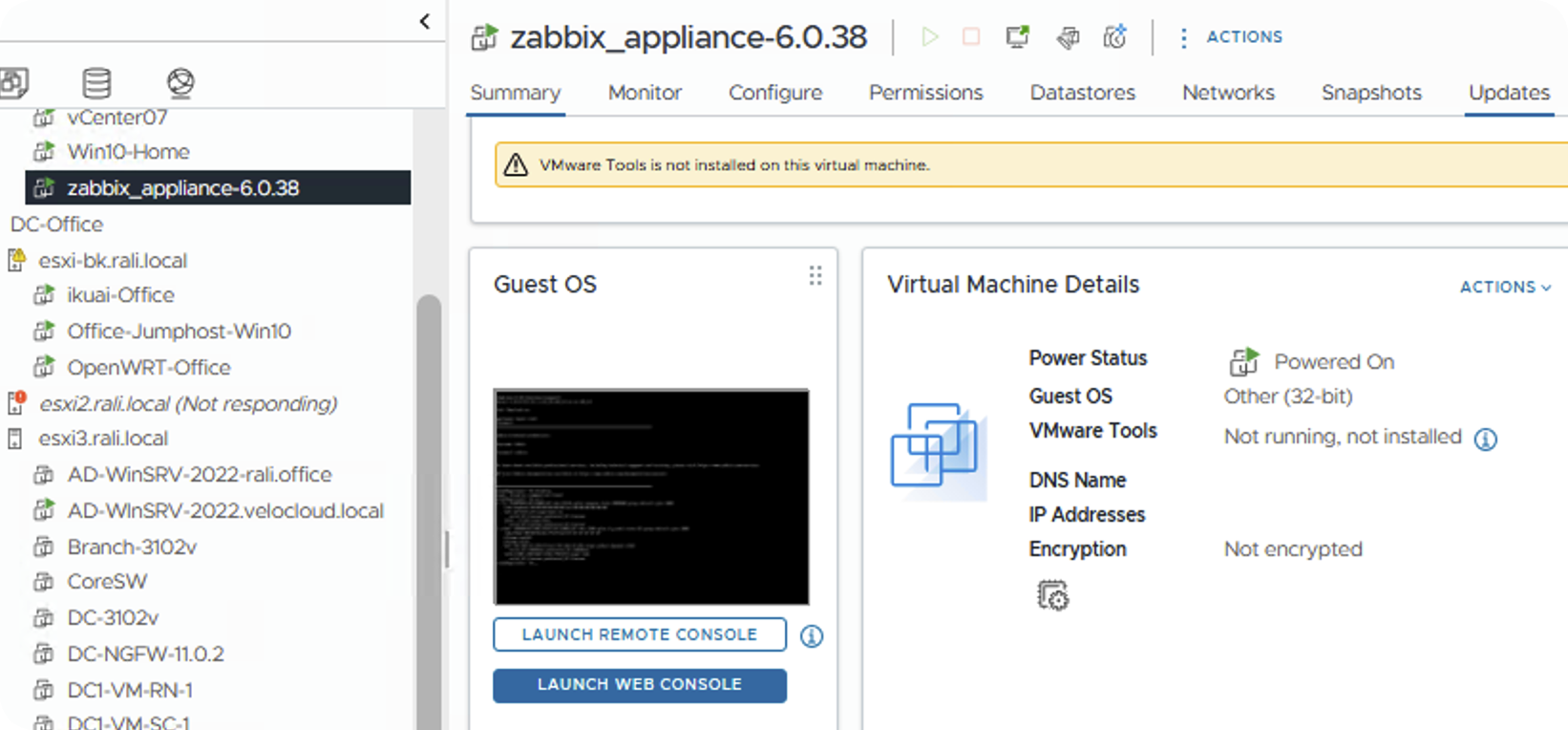Click the Powered On status icon
Image resolution: width=1568 pixels, height=730 pixels.
tap(1243, 361)
